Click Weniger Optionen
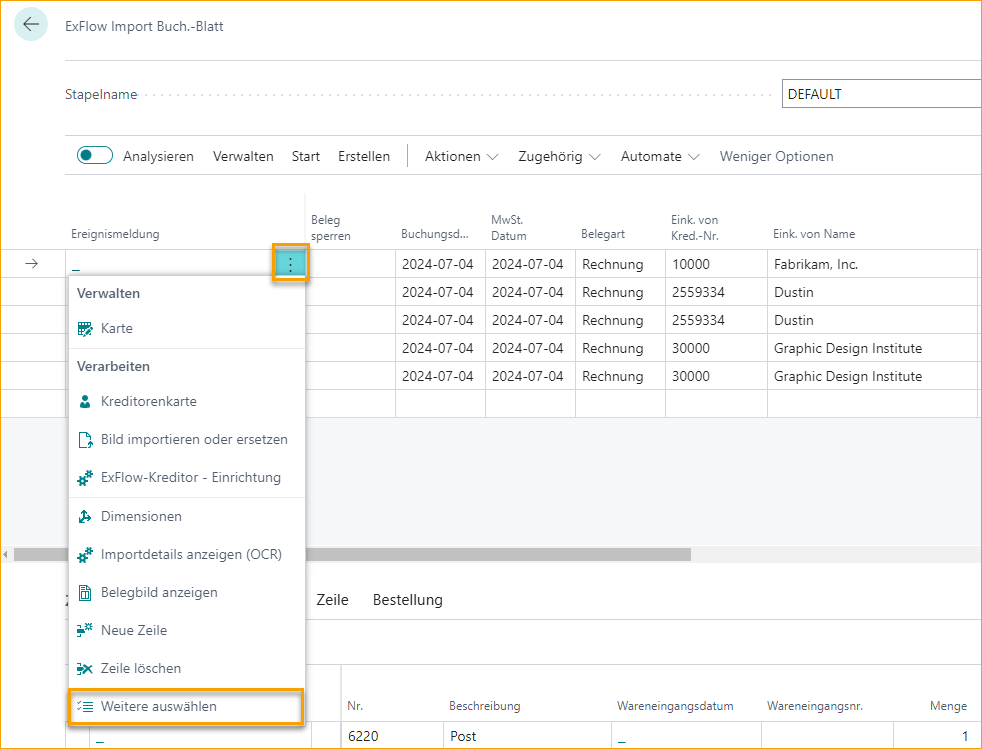 [x=776, y=156]
